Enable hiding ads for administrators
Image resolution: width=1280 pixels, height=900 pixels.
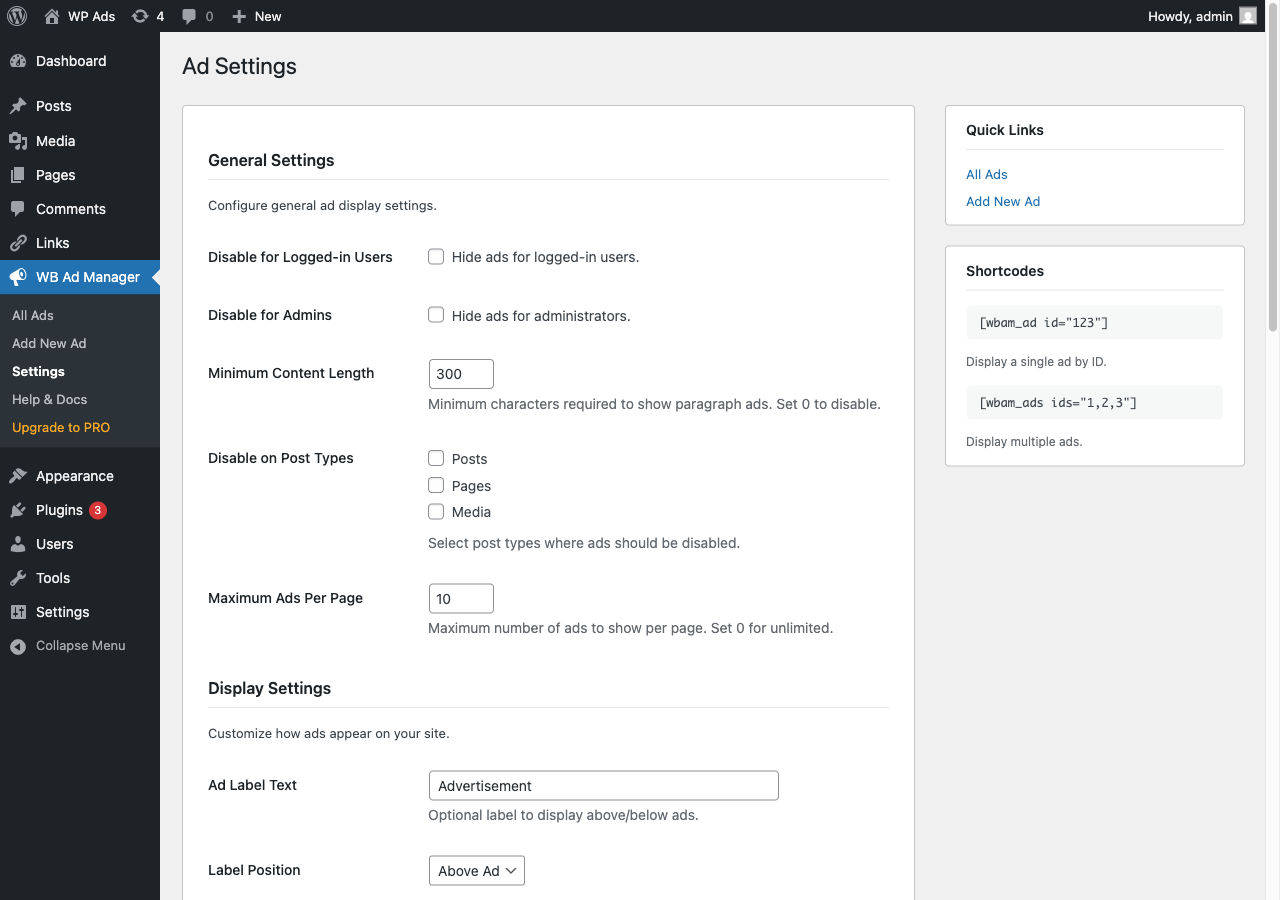436,314
